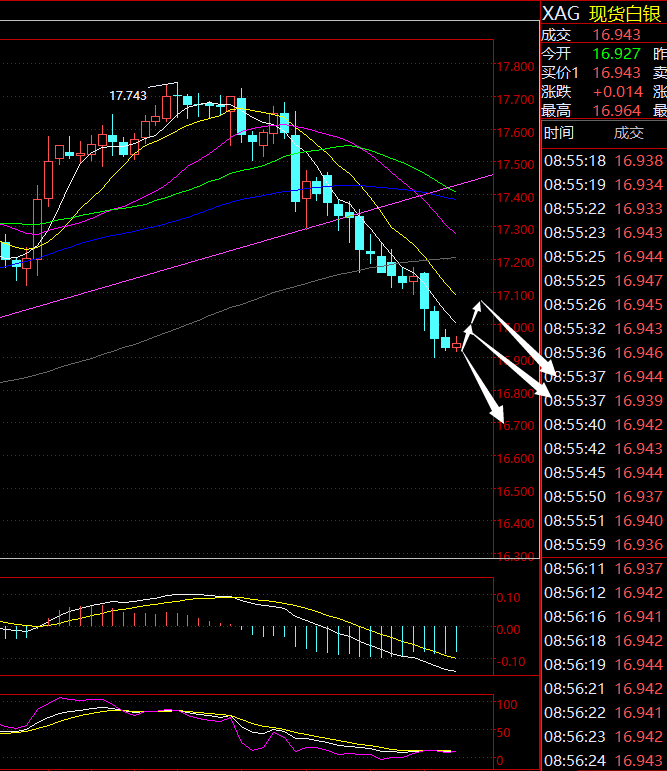The height and width of the screenshot is (771, 667).
Task: Select the 08:55:36 tick time
Action: 575,353
